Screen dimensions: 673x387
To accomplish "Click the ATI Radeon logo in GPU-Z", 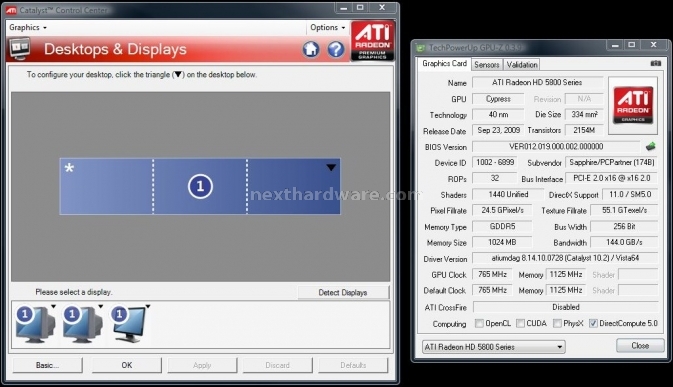I will pos(633,105).
